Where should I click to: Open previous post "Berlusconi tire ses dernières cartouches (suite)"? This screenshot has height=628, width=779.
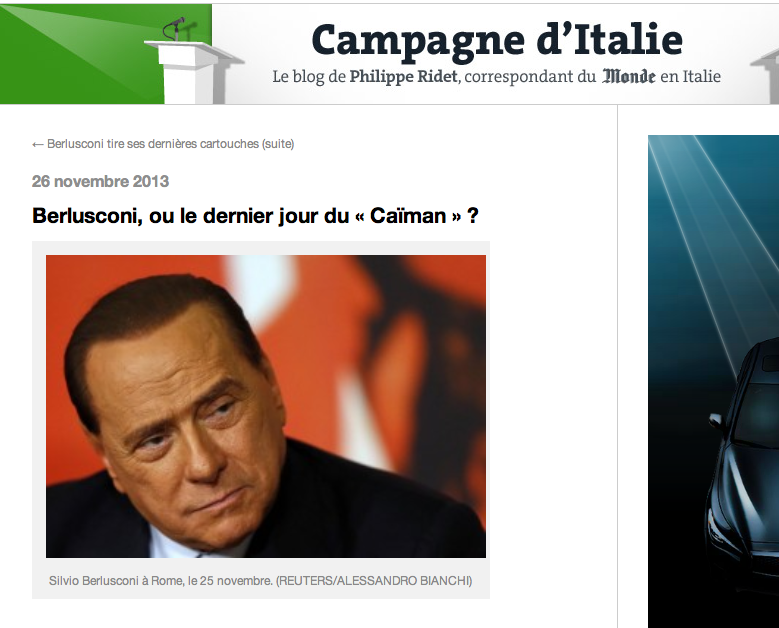[x=170, y=144]
